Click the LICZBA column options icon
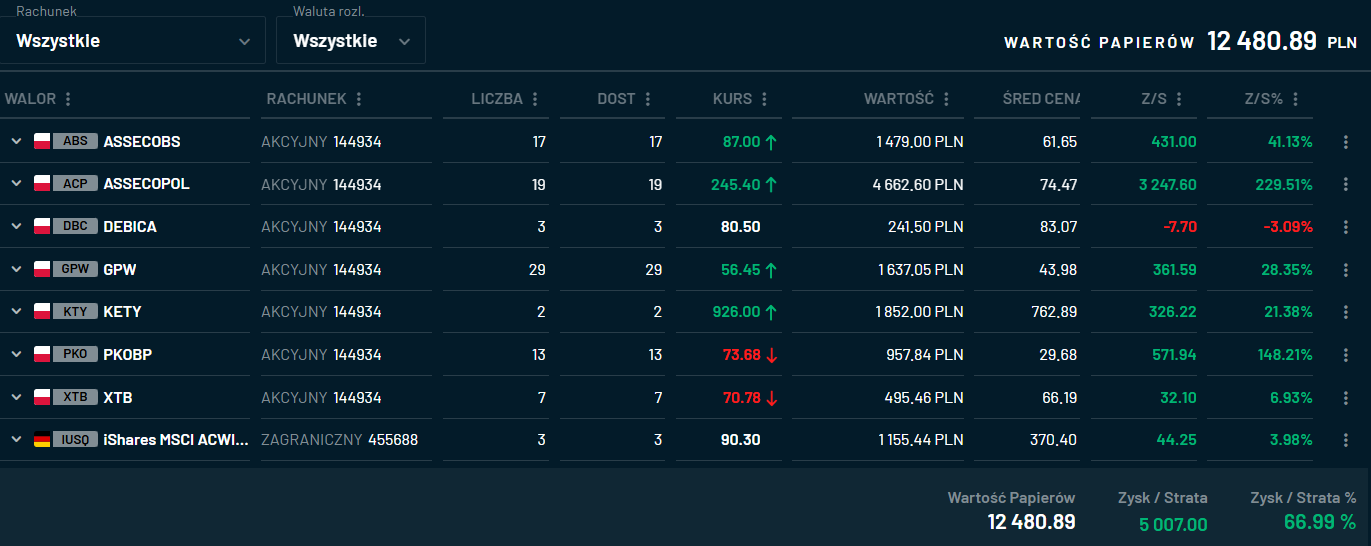The height and width of the screenshot is (546, 1371). 535,99
